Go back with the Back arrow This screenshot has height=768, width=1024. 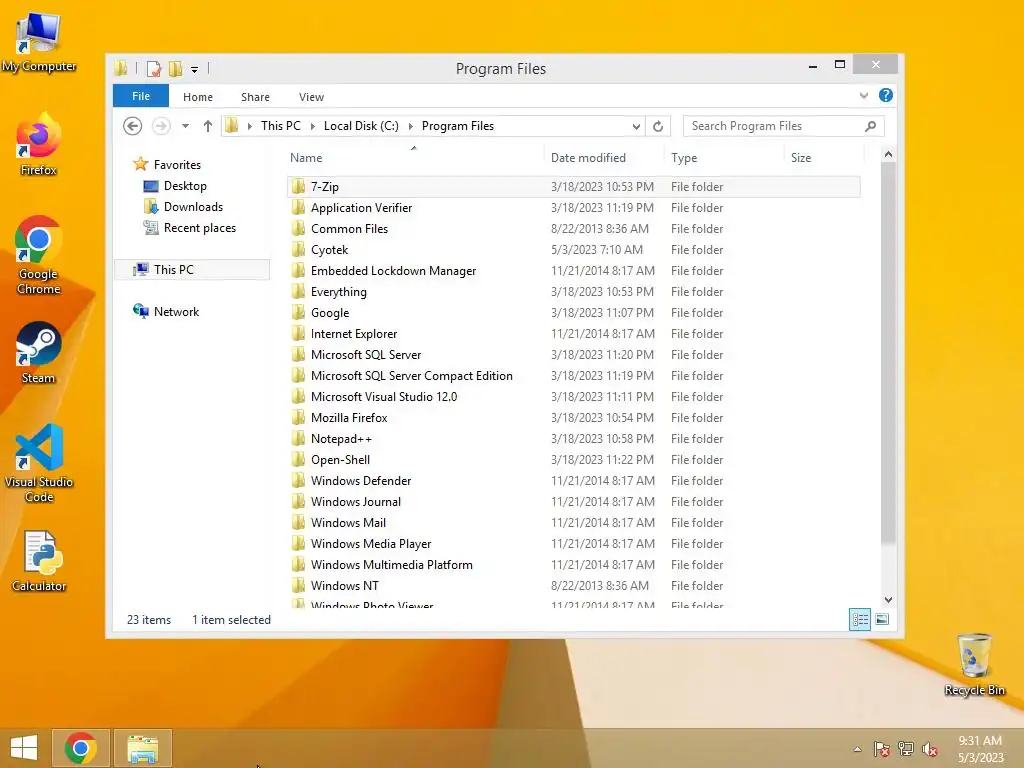pos(133,126)
